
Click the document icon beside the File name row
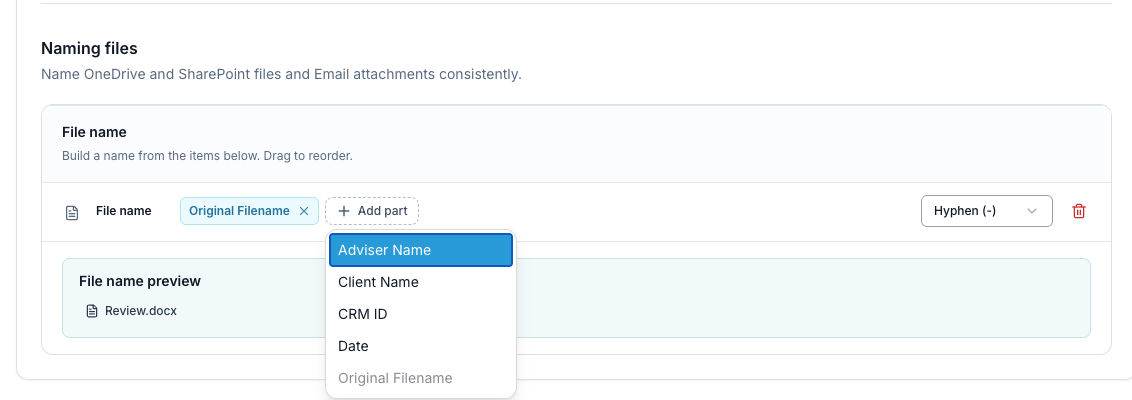pyautogui.click(x=72, y=212)
